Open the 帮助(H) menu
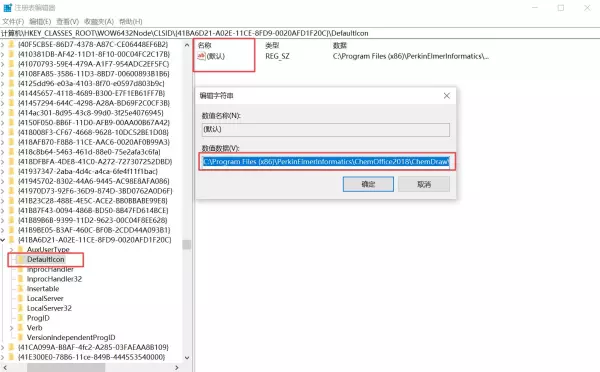 coord(131,21)
